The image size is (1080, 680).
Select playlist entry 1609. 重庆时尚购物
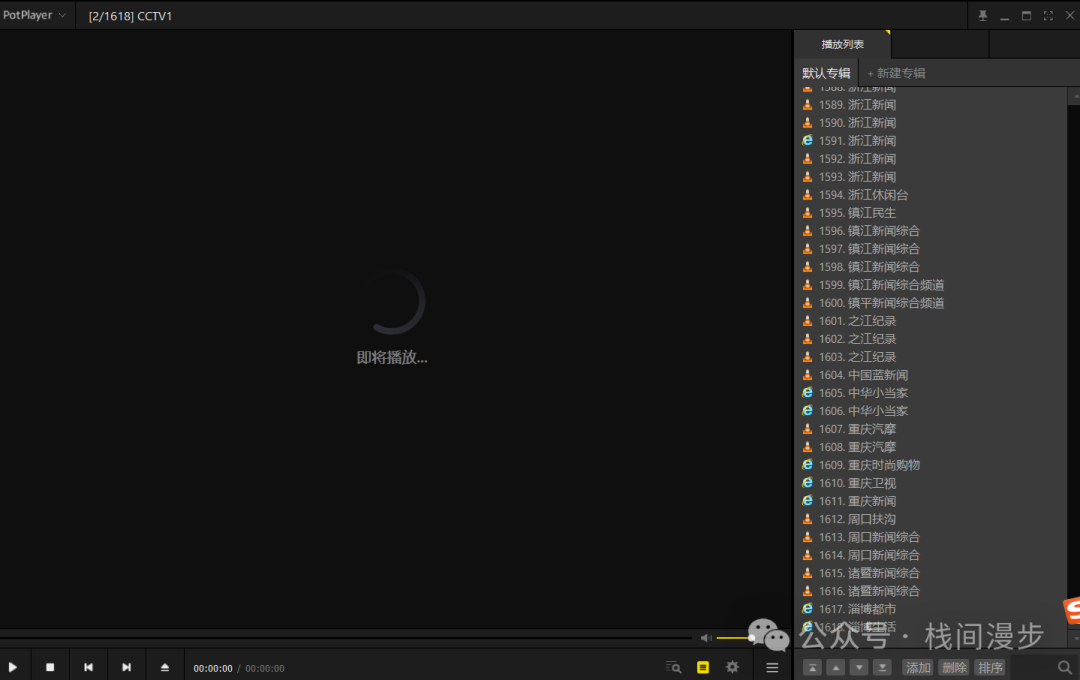tap(931, 465)
